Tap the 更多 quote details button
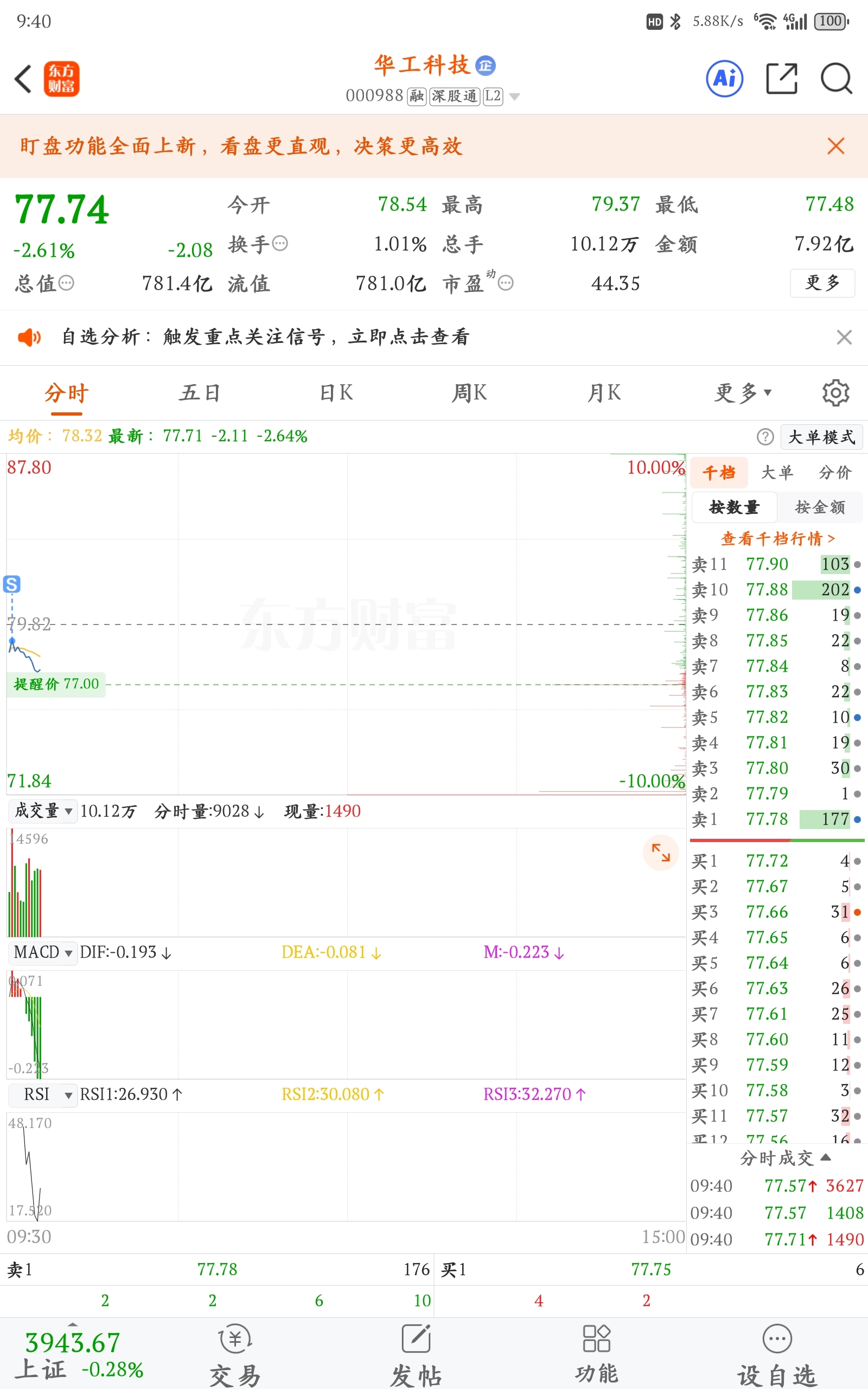 tap(822, 282)
